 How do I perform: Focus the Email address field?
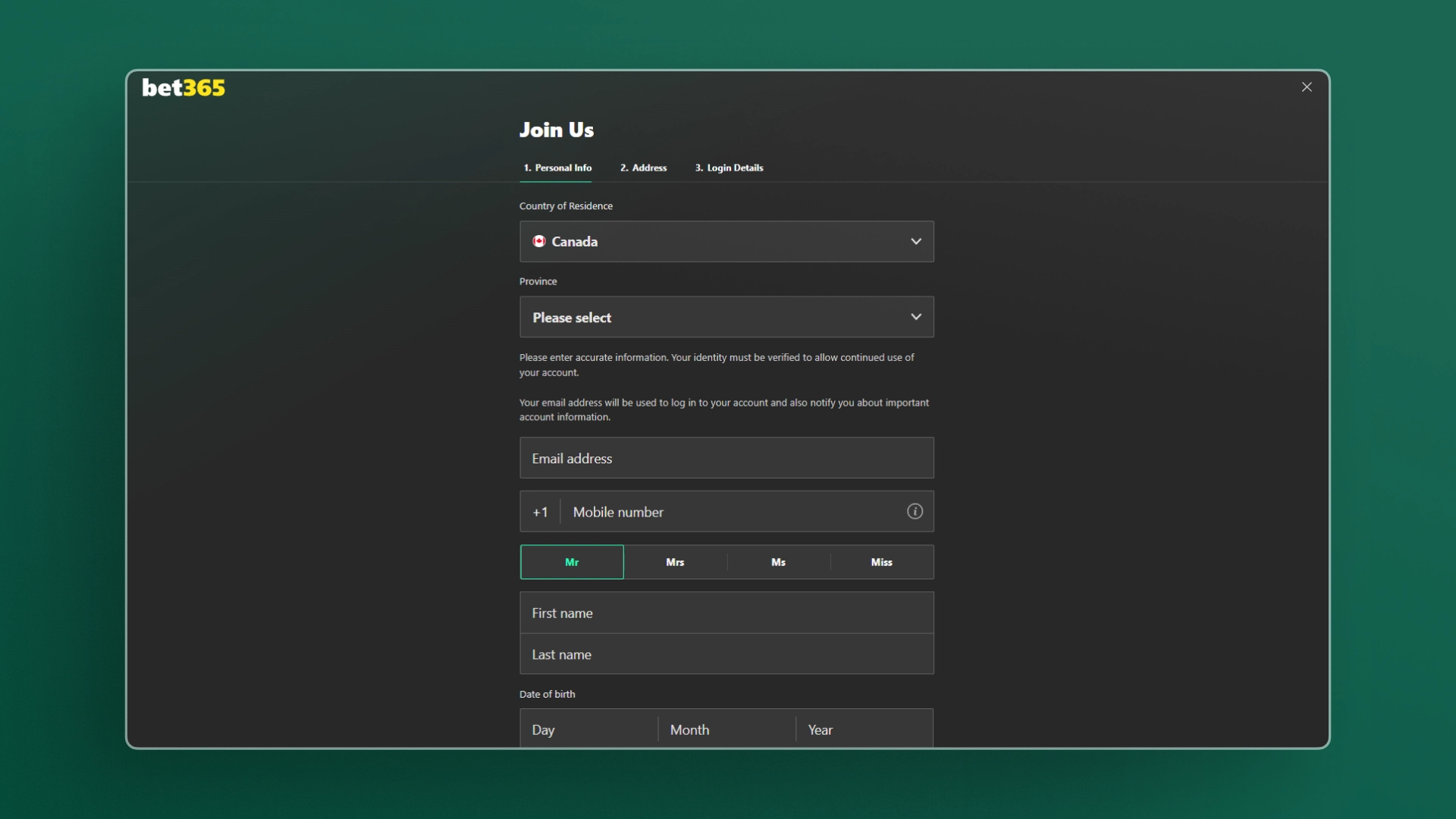(726, 458)
